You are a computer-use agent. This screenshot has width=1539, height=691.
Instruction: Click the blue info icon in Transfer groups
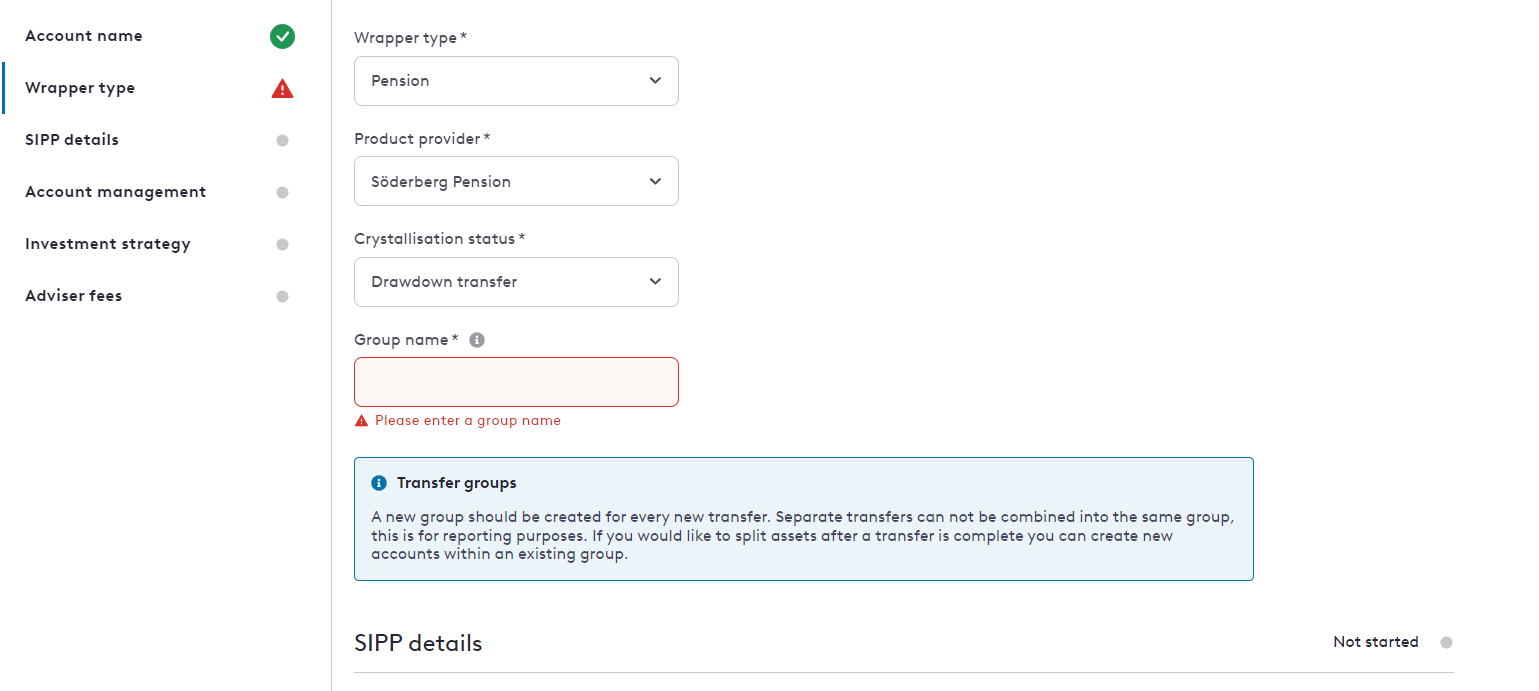(379, 483)
